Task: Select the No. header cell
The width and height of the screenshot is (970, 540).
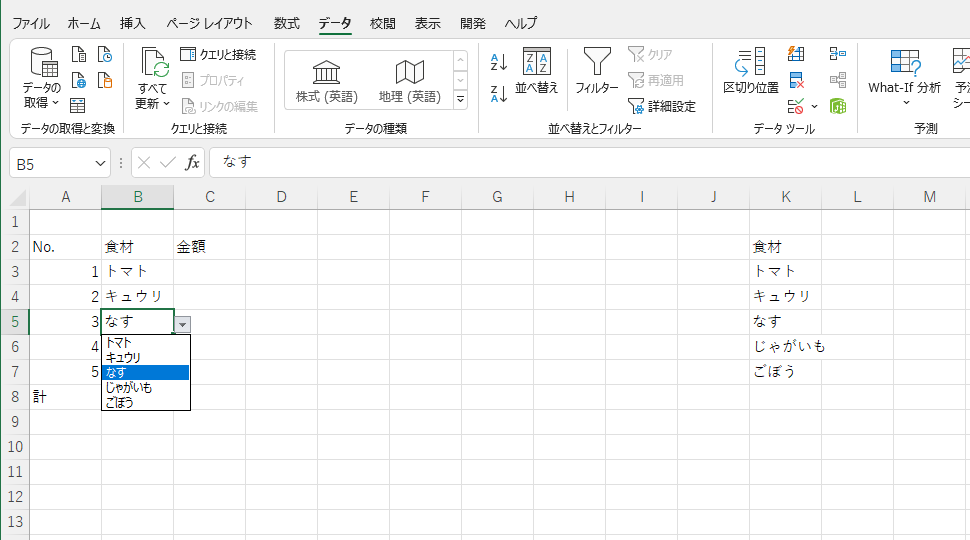Action: [x=66, y=247]
